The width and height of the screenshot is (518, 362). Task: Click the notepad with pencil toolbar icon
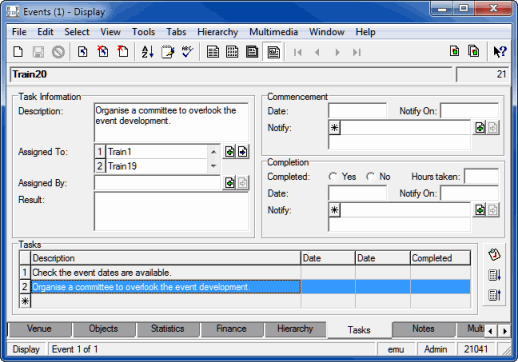(167, 52)
